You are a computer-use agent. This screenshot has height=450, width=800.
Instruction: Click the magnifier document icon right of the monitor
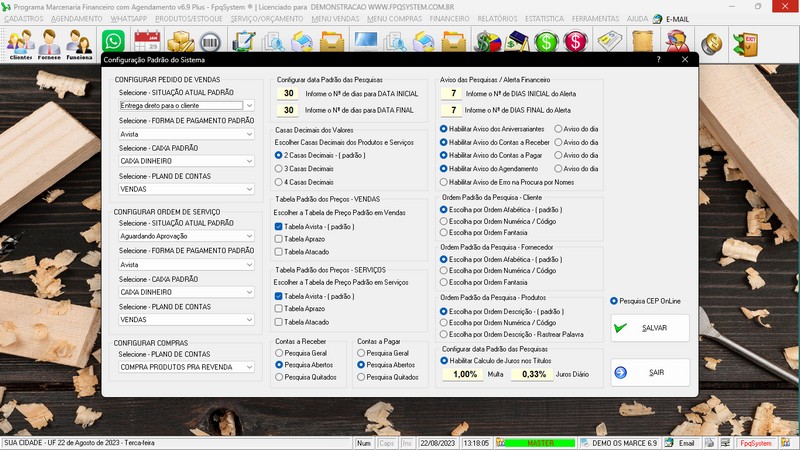[395, 42]
